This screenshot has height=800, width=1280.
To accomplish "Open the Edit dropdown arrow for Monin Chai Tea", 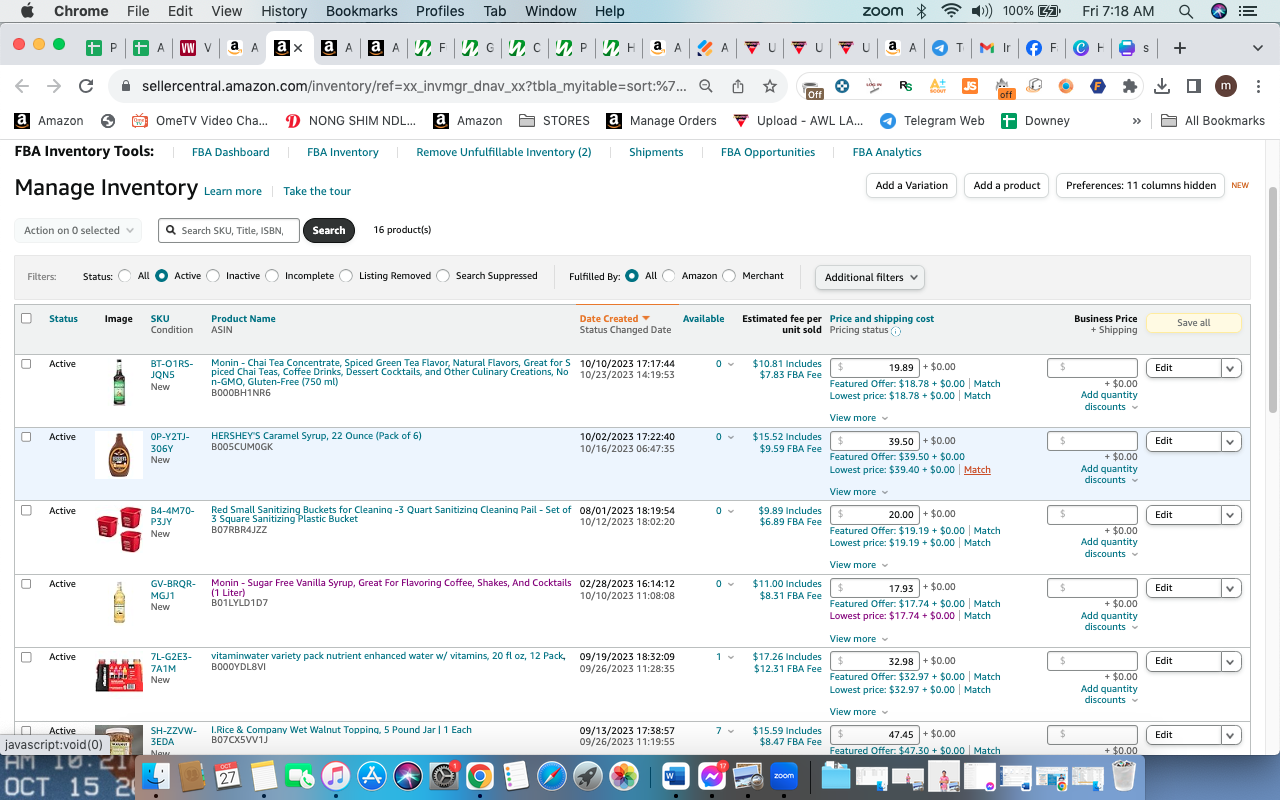I will point(1231,368).
